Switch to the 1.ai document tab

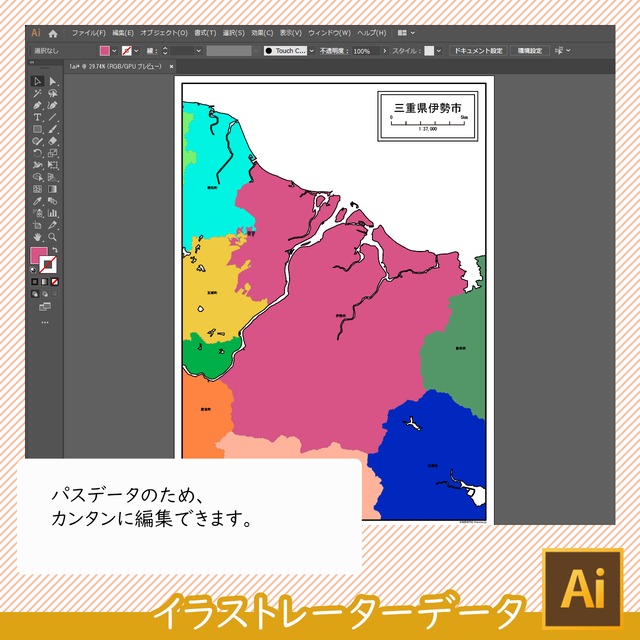tap(116, 66)
